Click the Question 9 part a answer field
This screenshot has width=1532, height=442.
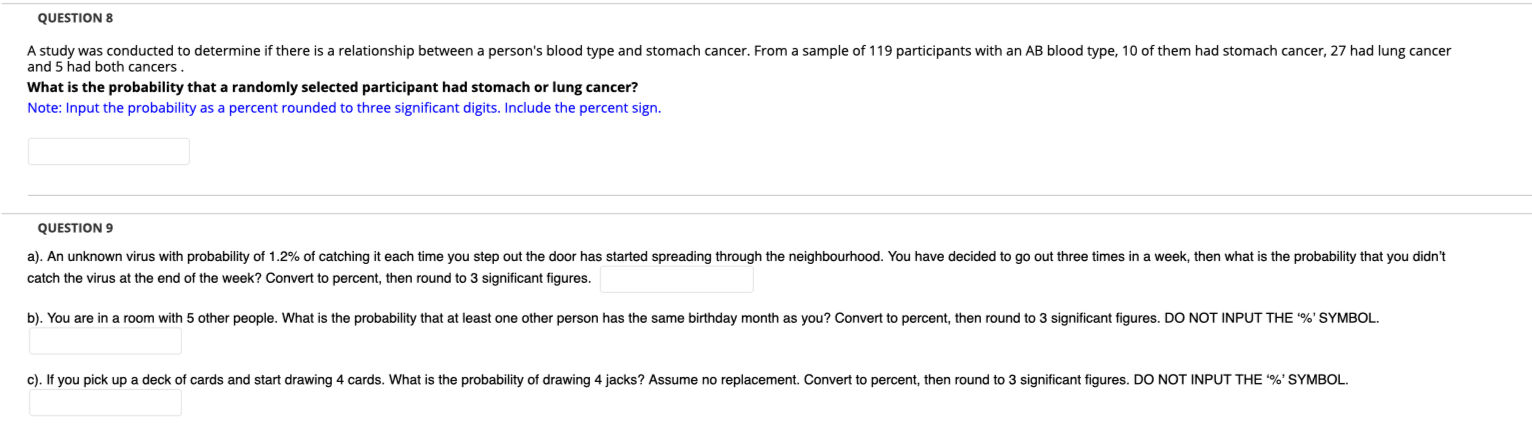[676, 279]
